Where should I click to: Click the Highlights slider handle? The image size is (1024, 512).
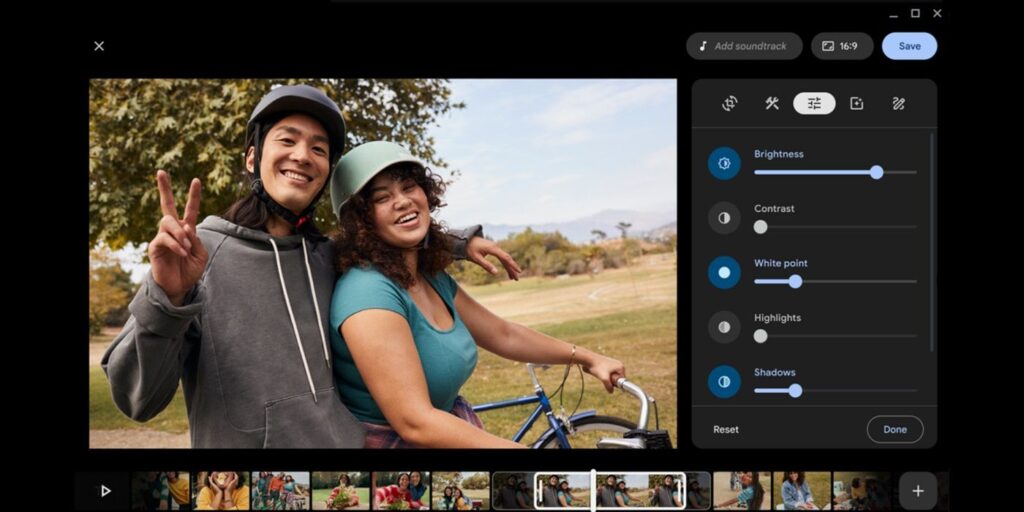pos(760,336)
